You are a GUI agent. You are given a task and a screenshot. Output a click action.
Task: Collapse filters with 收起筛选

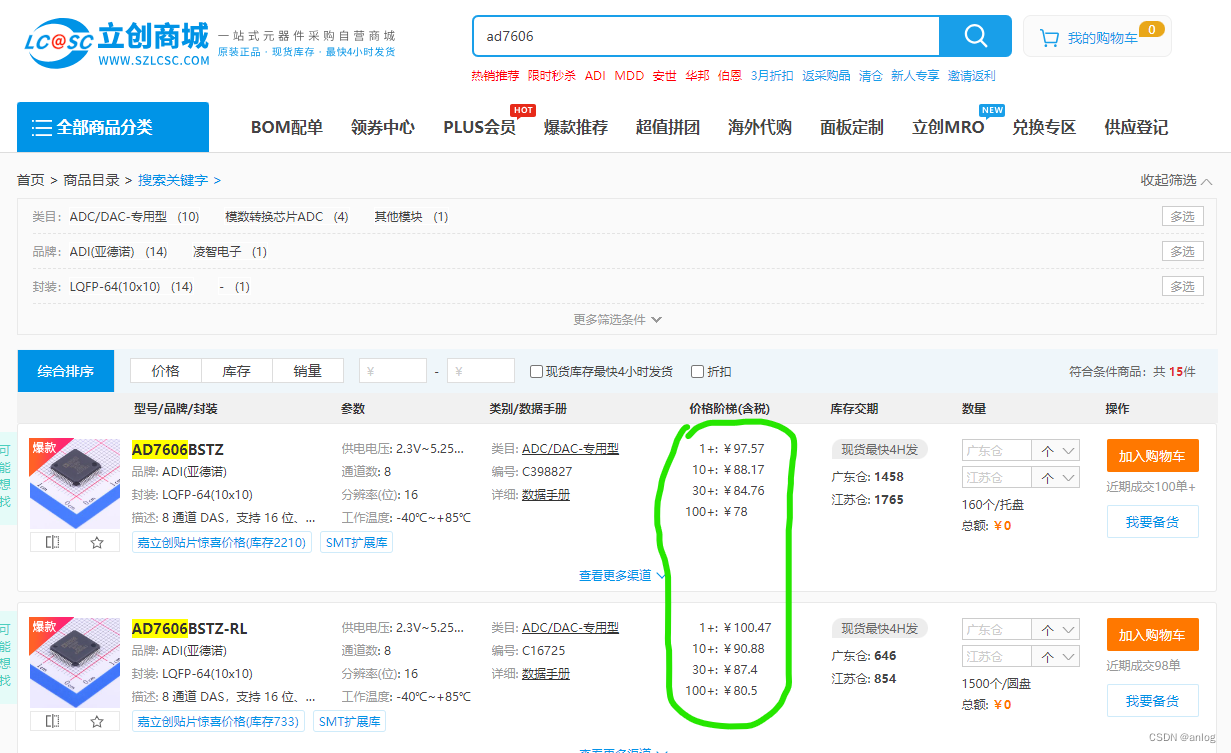1177,180
